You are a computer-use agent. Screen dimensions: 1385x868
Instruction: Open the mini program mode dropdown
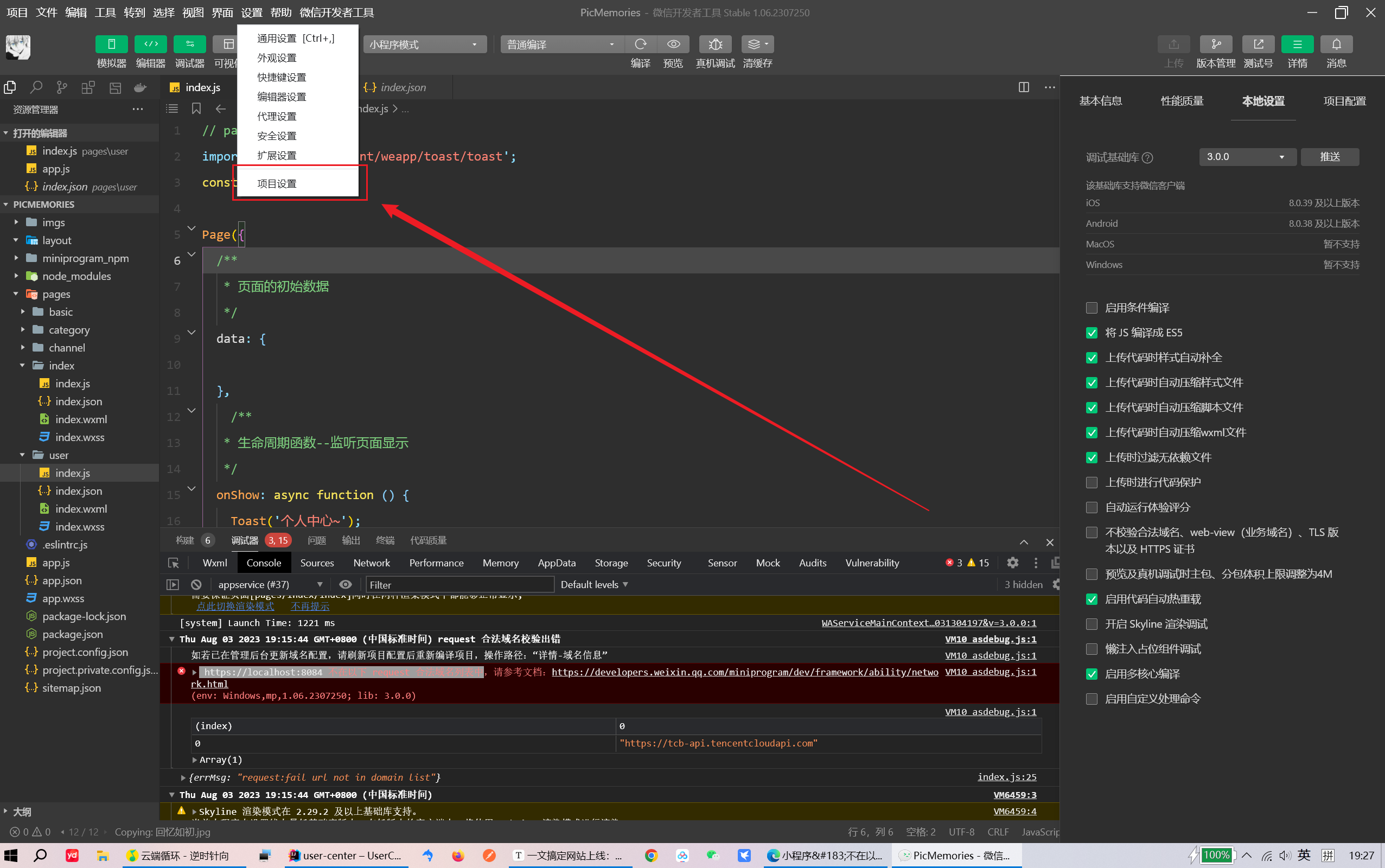point(425,44)
